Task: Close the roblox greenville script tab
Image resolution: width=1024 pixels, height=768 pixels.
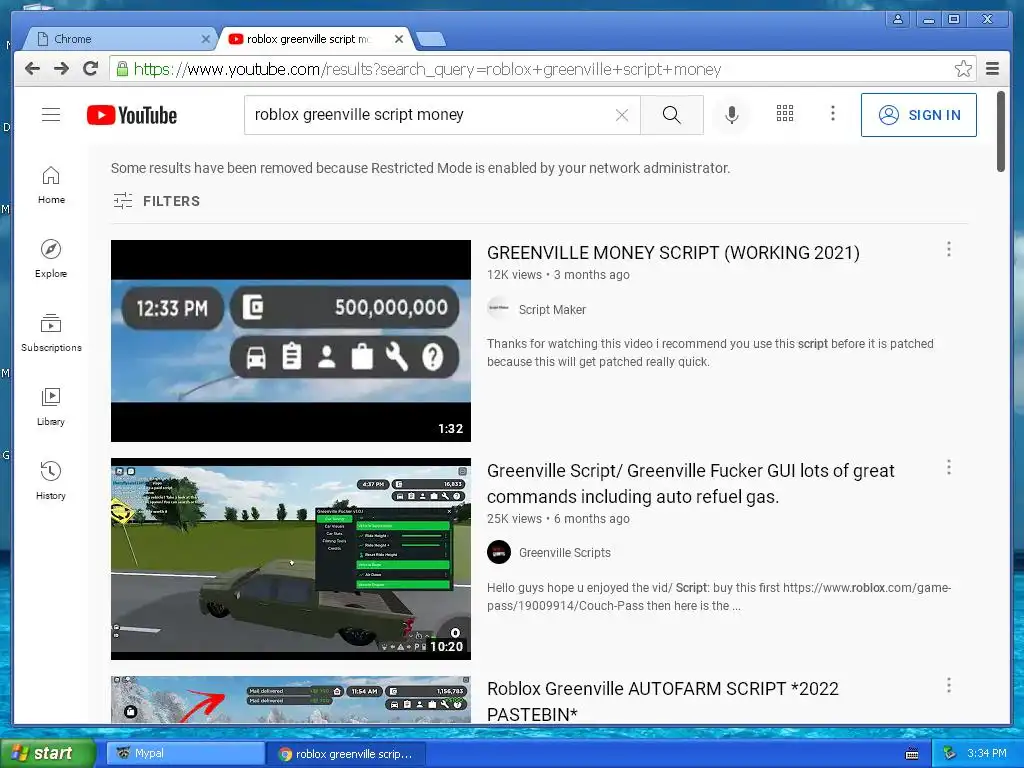Action: [x=399, y=39]
